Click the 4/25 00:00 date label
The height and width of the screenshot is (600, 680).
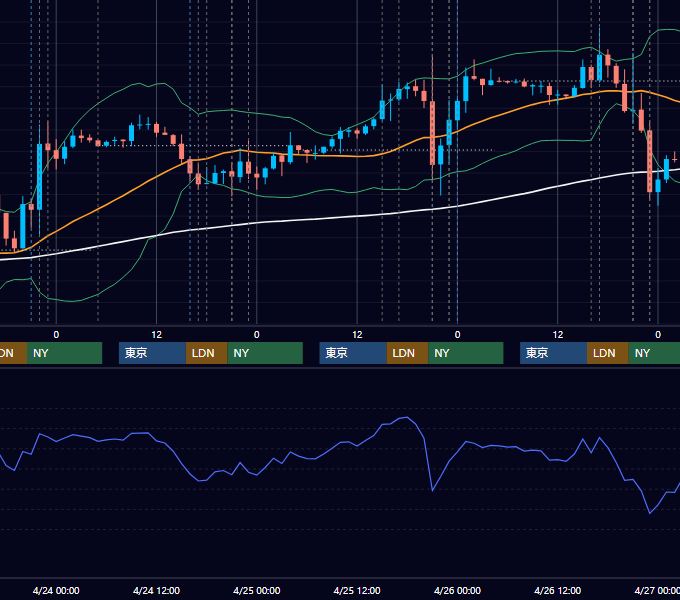257,590
